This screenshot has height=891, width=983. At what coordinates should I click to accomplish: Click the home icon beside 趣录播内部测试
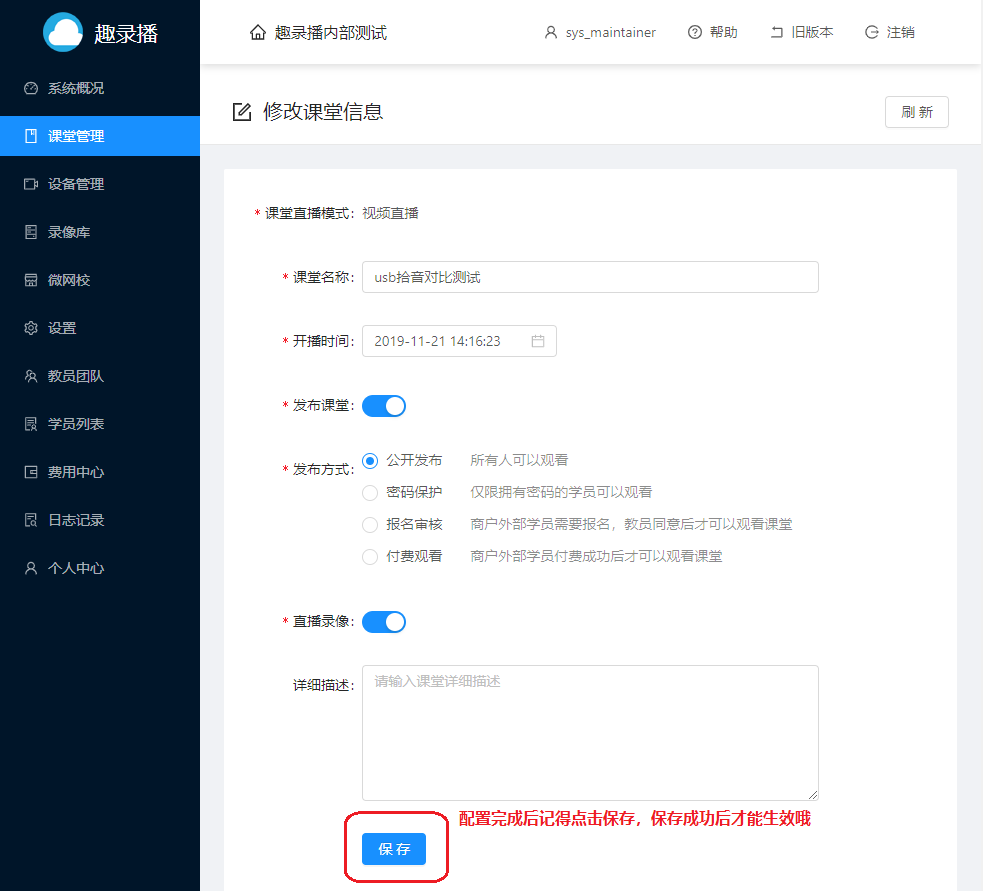(x=258, y=32)
